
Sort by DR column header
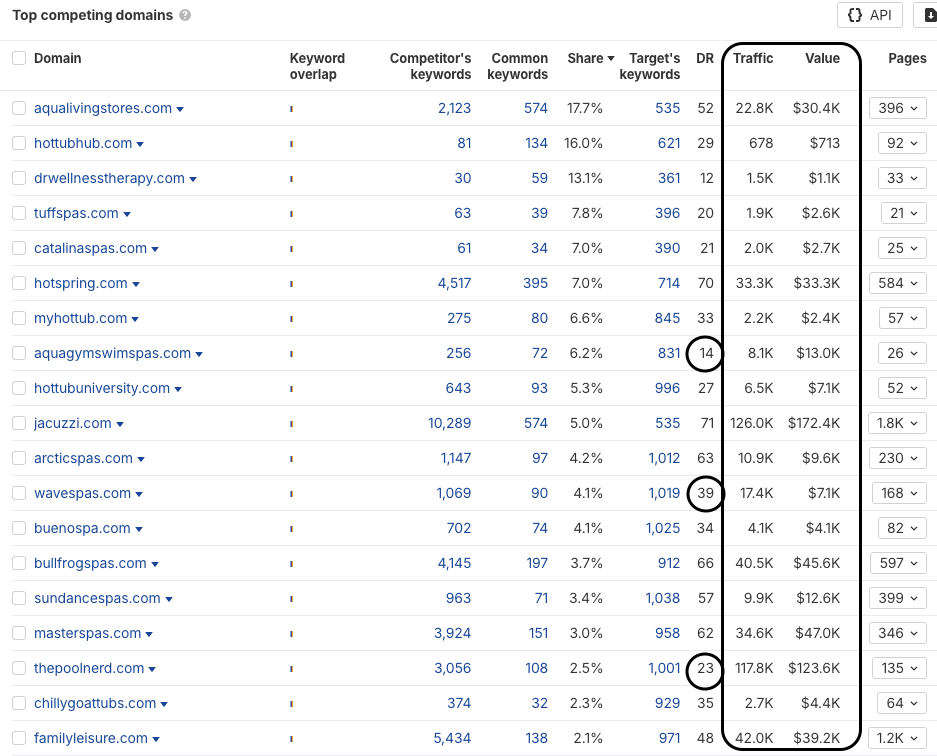point(705,58)
